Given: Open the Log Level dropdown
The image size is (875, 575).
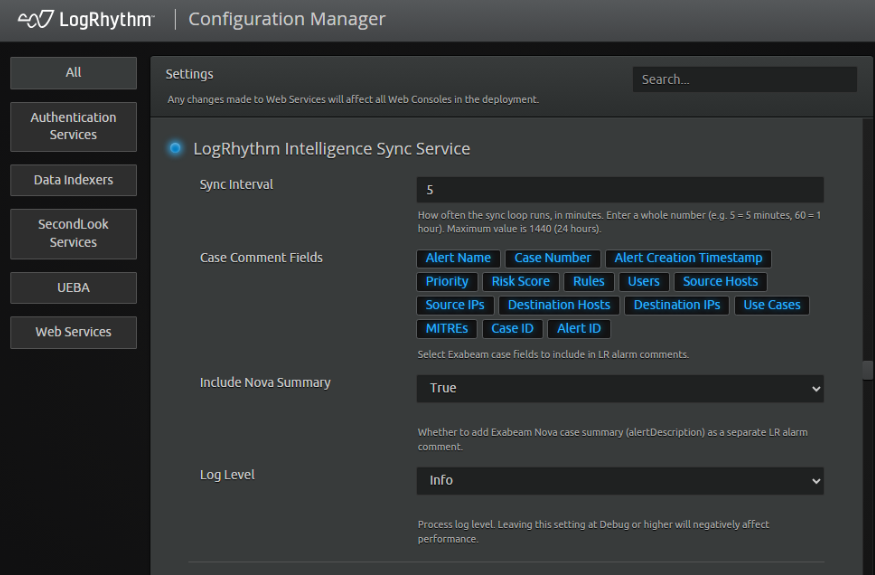Looking at the screenshot, I should point(620,480).
